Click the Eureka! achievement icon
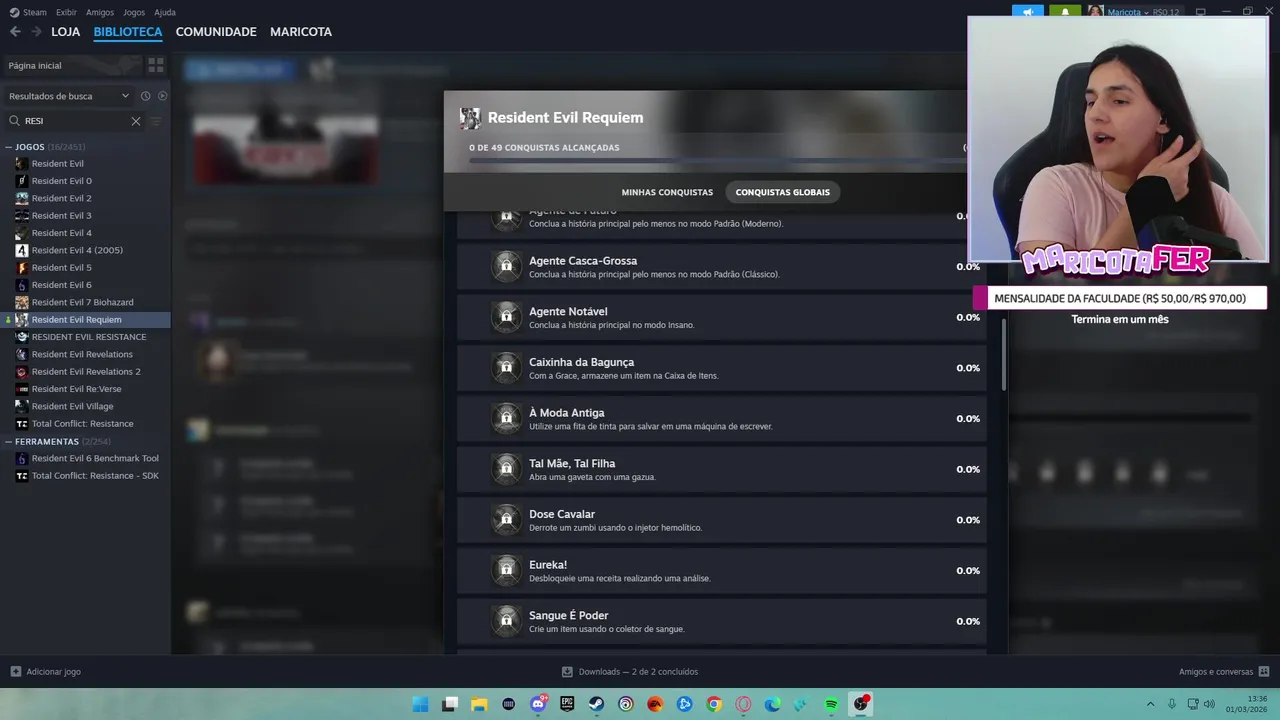1280x720 pixels. [506, 570]
